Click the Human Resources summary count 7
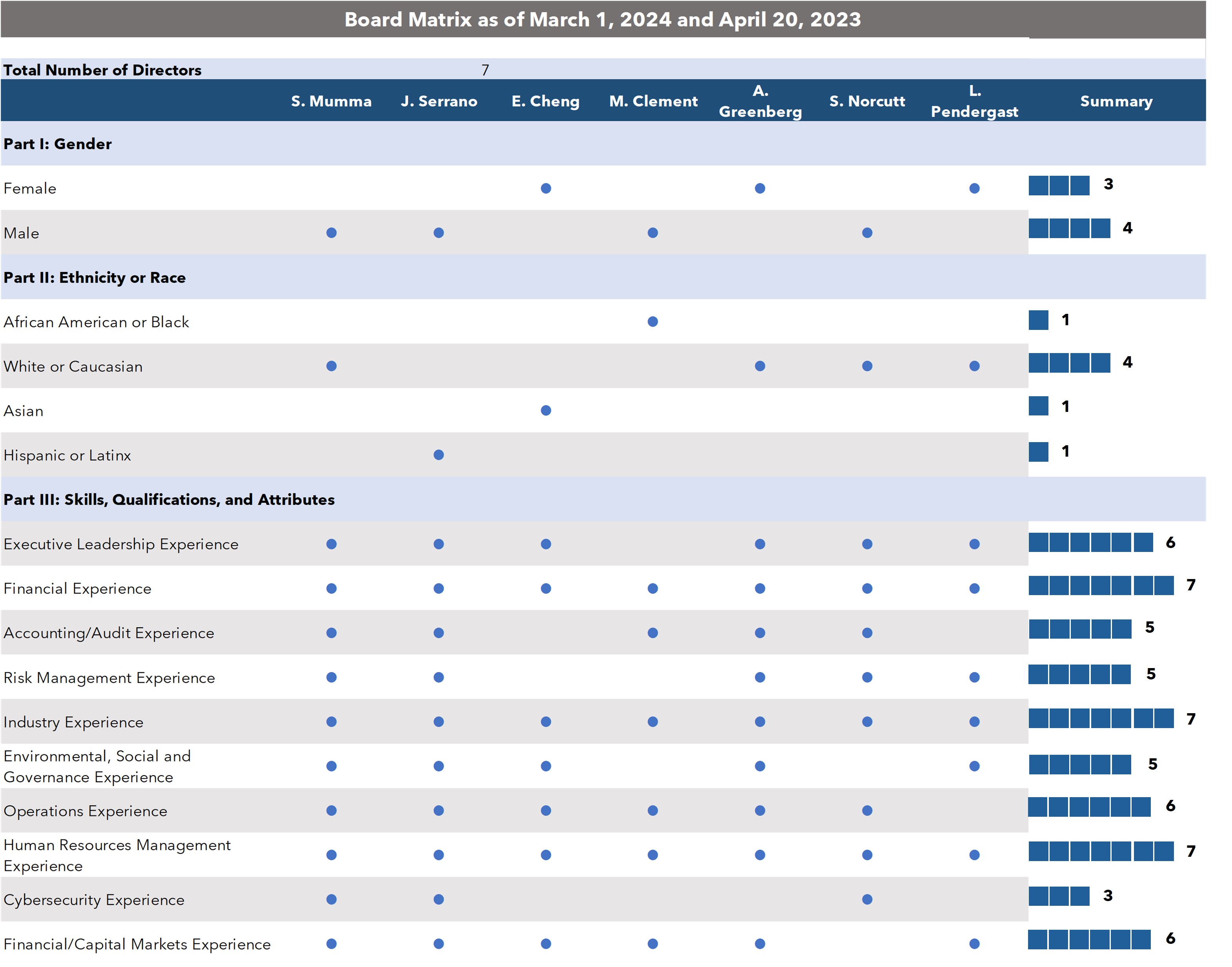The width and height of the screenshot is (1232, 967). [x=1191, y=852]
